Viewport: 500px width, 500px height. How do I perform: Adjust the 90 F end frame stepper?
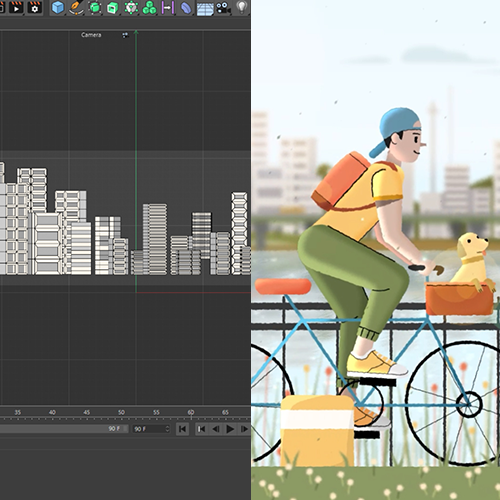tap(168, 429)
